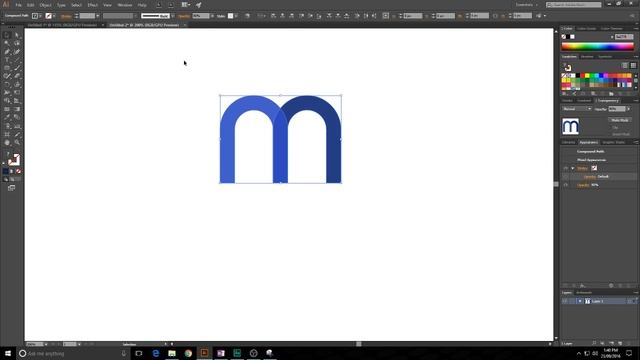
Task: Select Layer 1 row in Layers panel
Action: point(598,301)
